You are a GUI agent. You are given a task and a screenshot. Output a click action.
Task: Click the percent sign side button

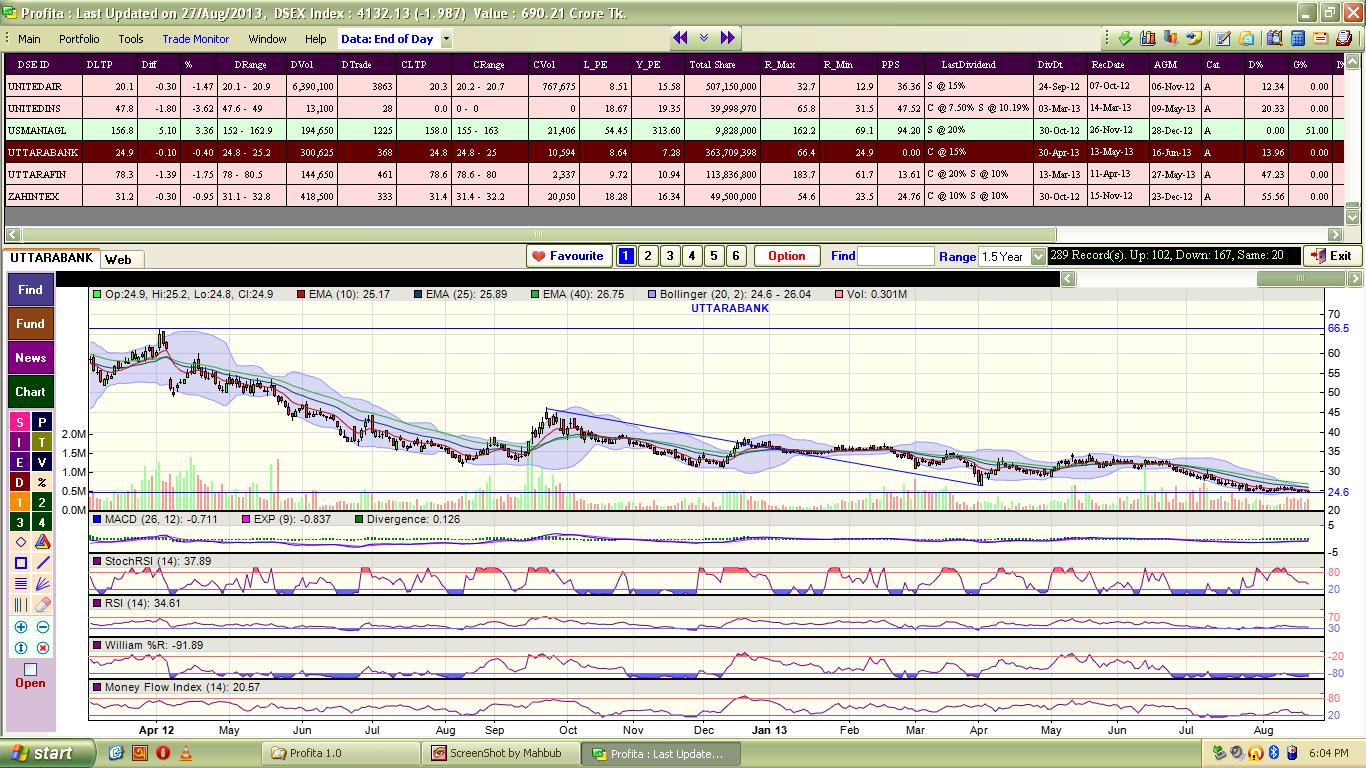click(42, 482)
